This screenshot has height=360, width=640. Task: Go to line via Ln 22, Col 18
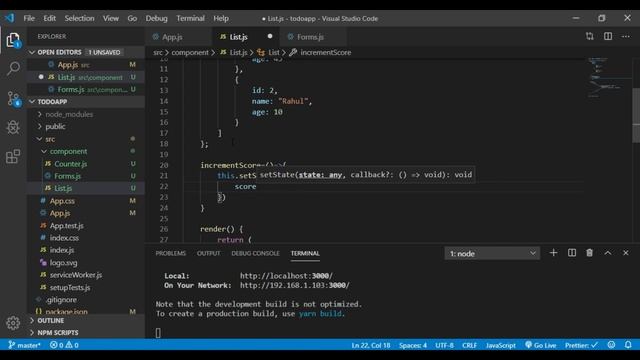[x=371, y=345]
